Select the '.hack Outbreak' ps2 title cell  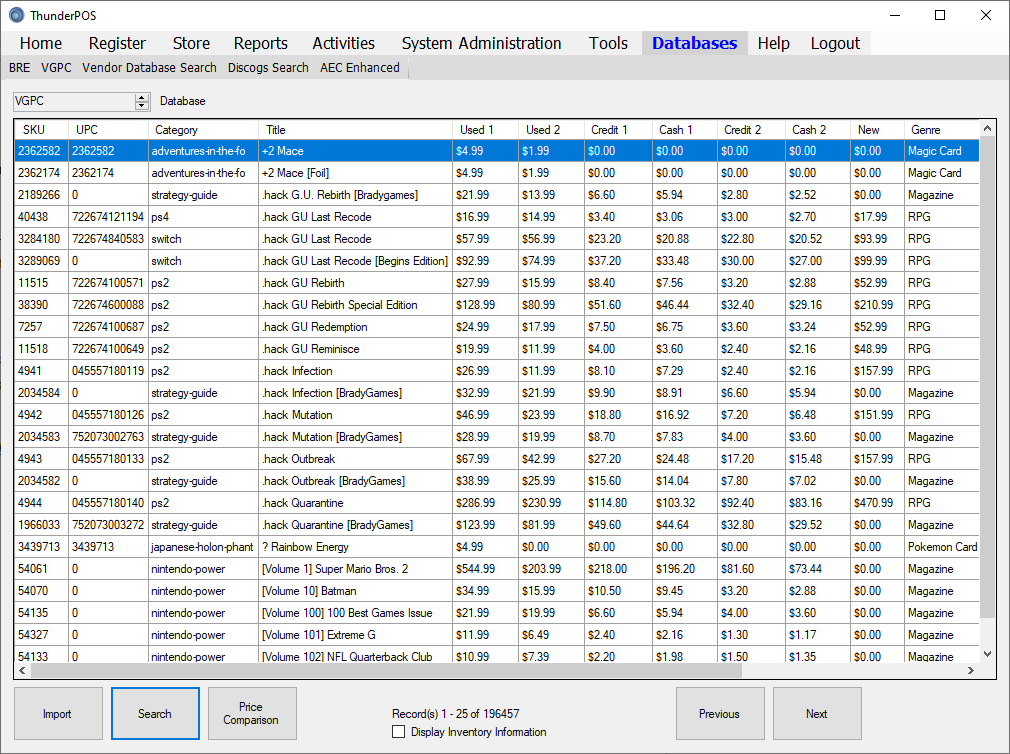point(355,458)
